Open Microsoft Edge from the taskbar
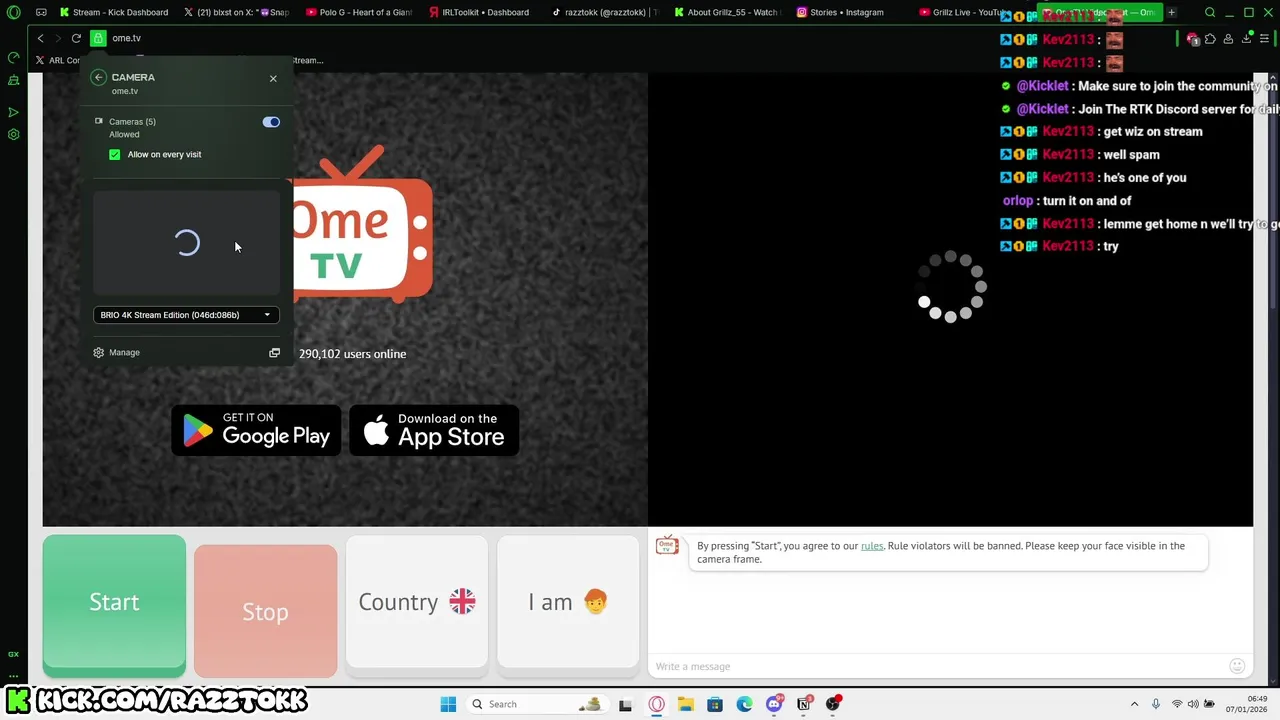 coord(744,704)
